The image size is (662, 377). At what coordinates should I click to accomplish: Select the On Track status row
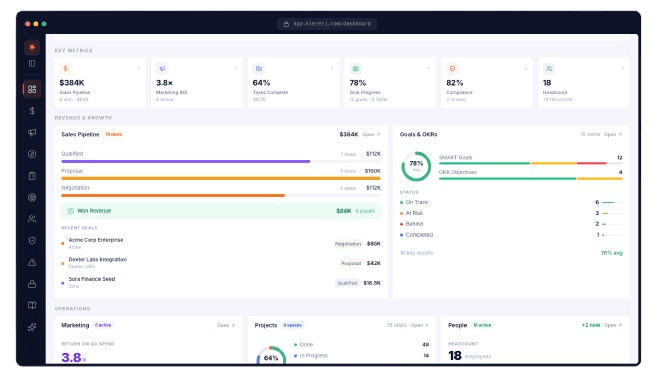[x=511, y=202]
